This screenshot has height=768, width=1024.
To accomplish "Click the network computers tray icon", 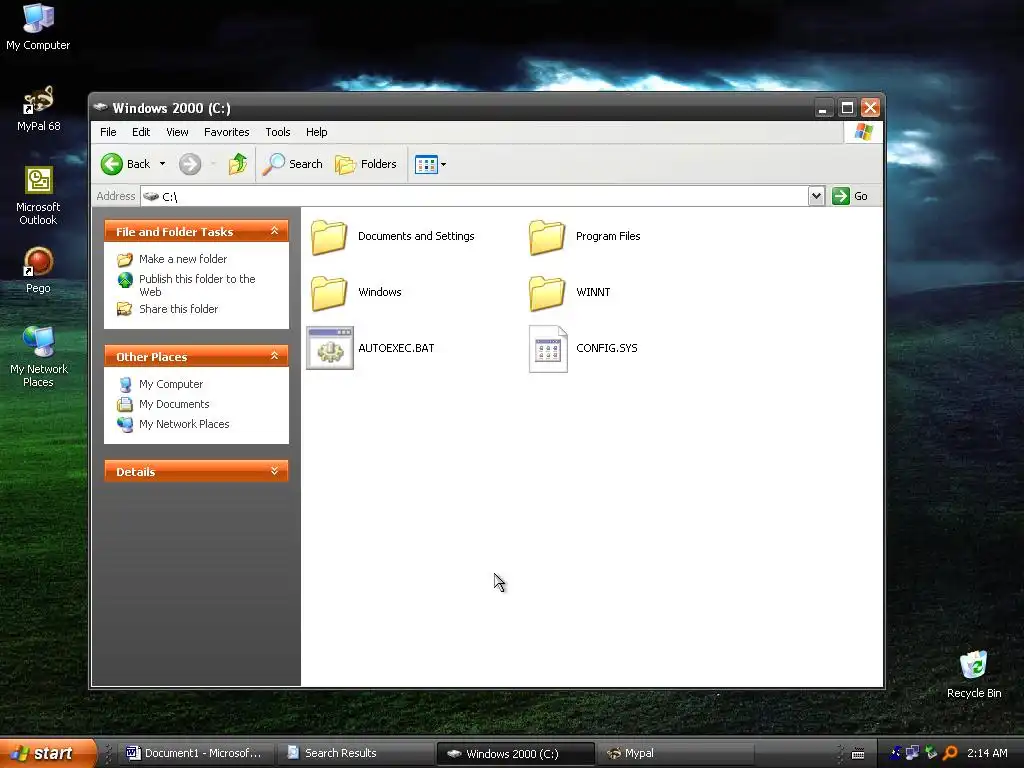I will [913, 753].
